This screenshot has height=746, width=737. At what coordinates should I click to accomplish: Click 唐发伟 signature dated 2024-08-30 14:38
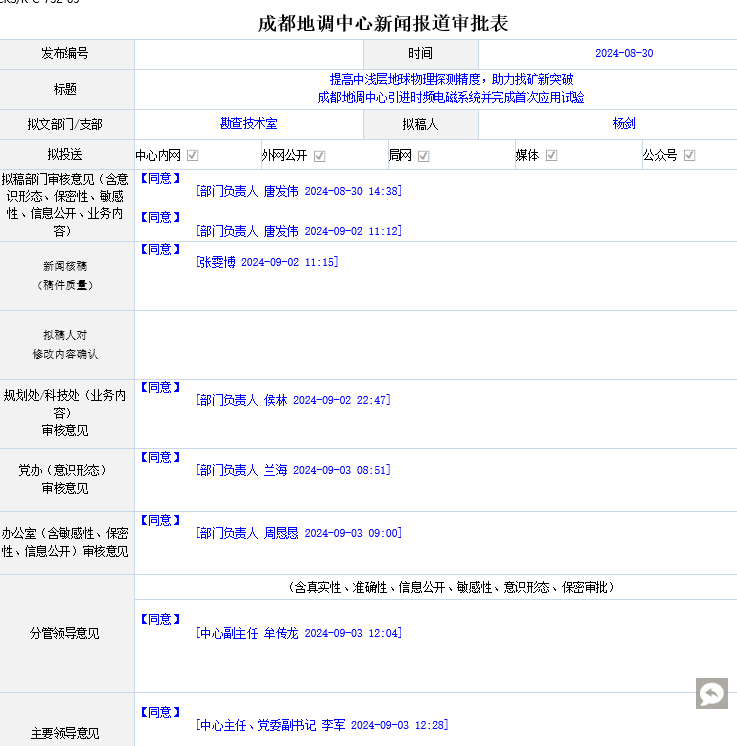299,191
